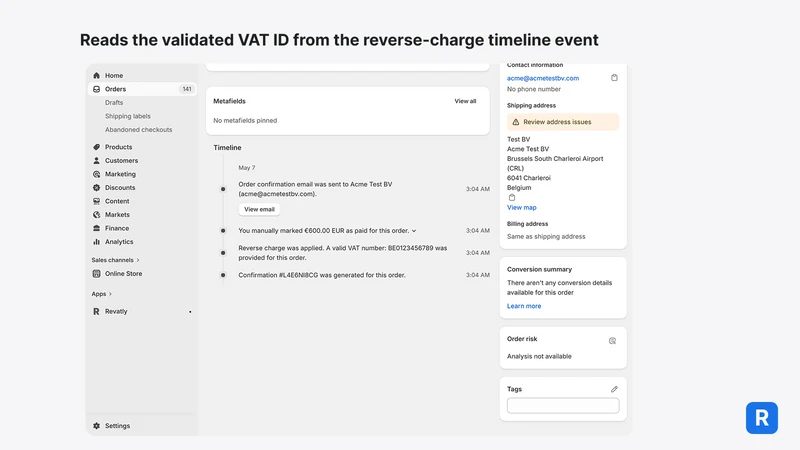Click the Review address issues banner

[563, 122]
